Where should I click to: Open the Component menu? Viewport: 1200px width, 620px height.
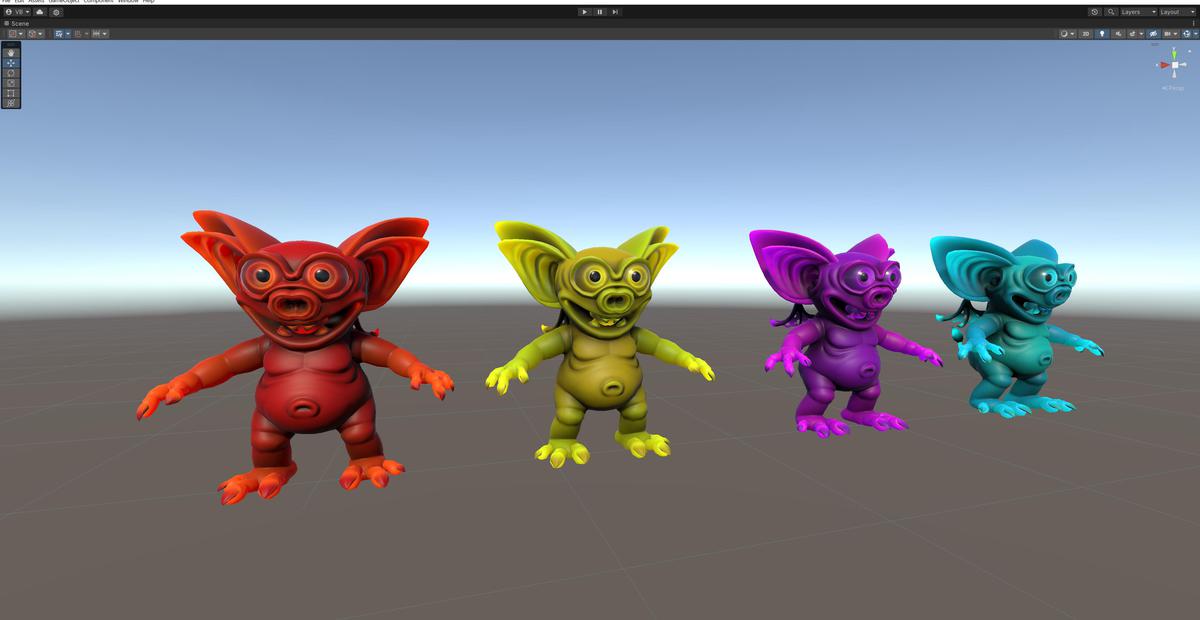pyautogui.click(x=100, y=1)
